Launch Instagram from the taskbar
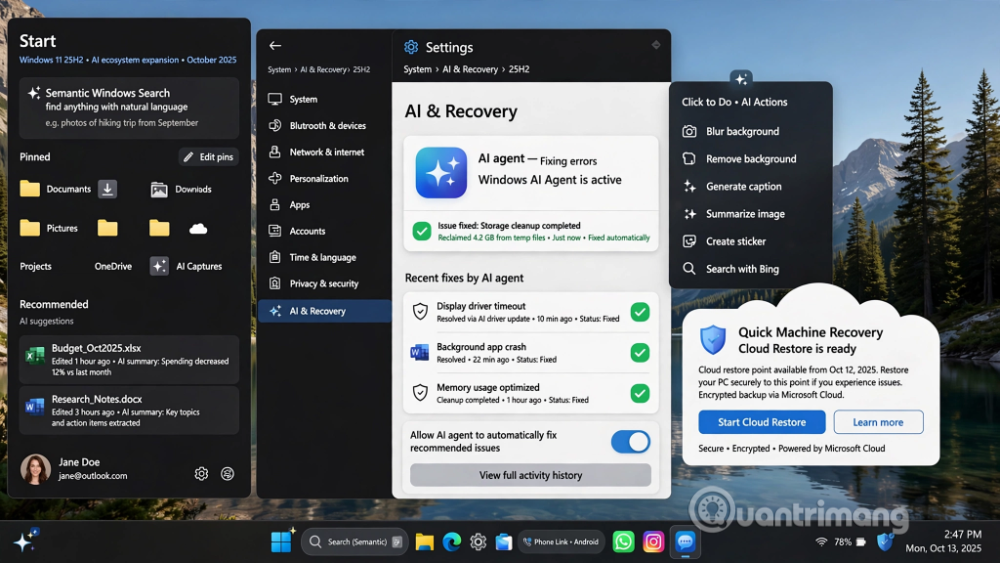The height and width of the screenshot is (563, 1000). [653, 542]
